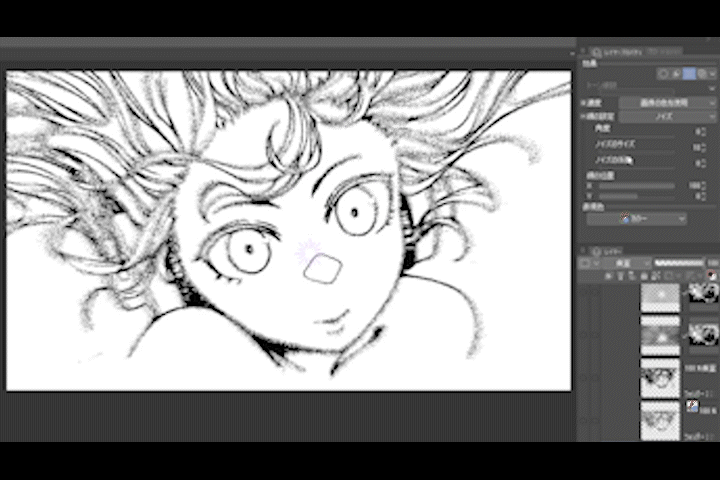
Task: Select the Layer panel tab
Action: [x=607, y=251]
